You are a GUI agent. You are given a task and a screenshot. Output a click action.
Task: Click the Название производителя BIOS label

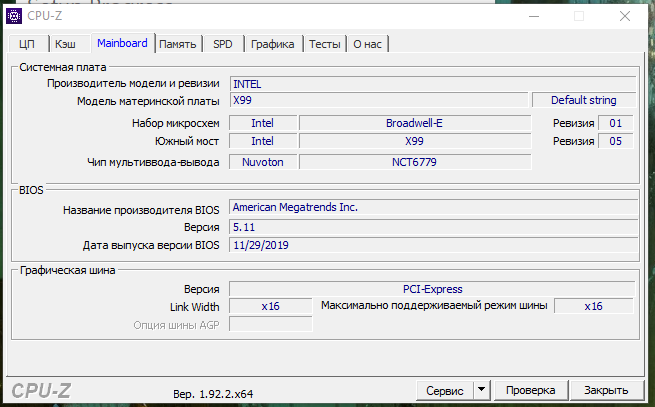[141, 210]
